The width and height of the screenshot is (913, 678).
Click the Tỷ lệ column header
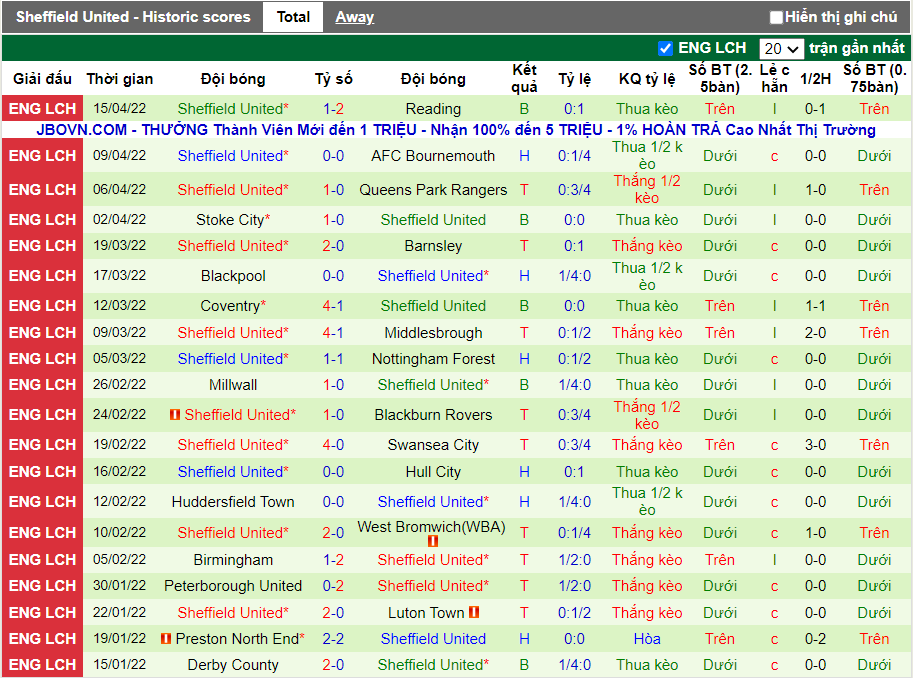574,79
